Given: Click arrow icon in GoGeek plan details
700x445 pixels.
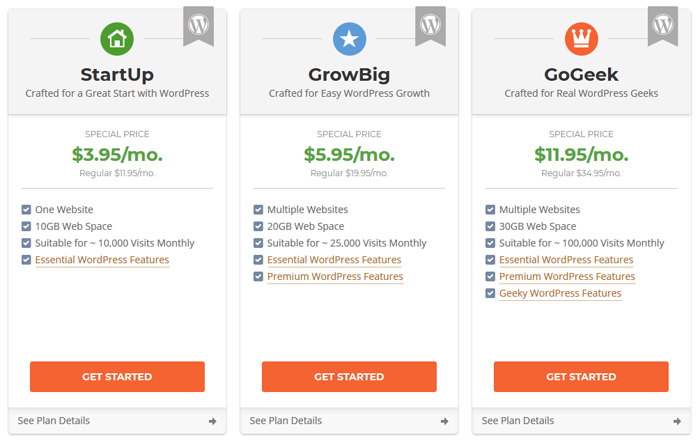Looking at the screenshot, I should (677, 421).
